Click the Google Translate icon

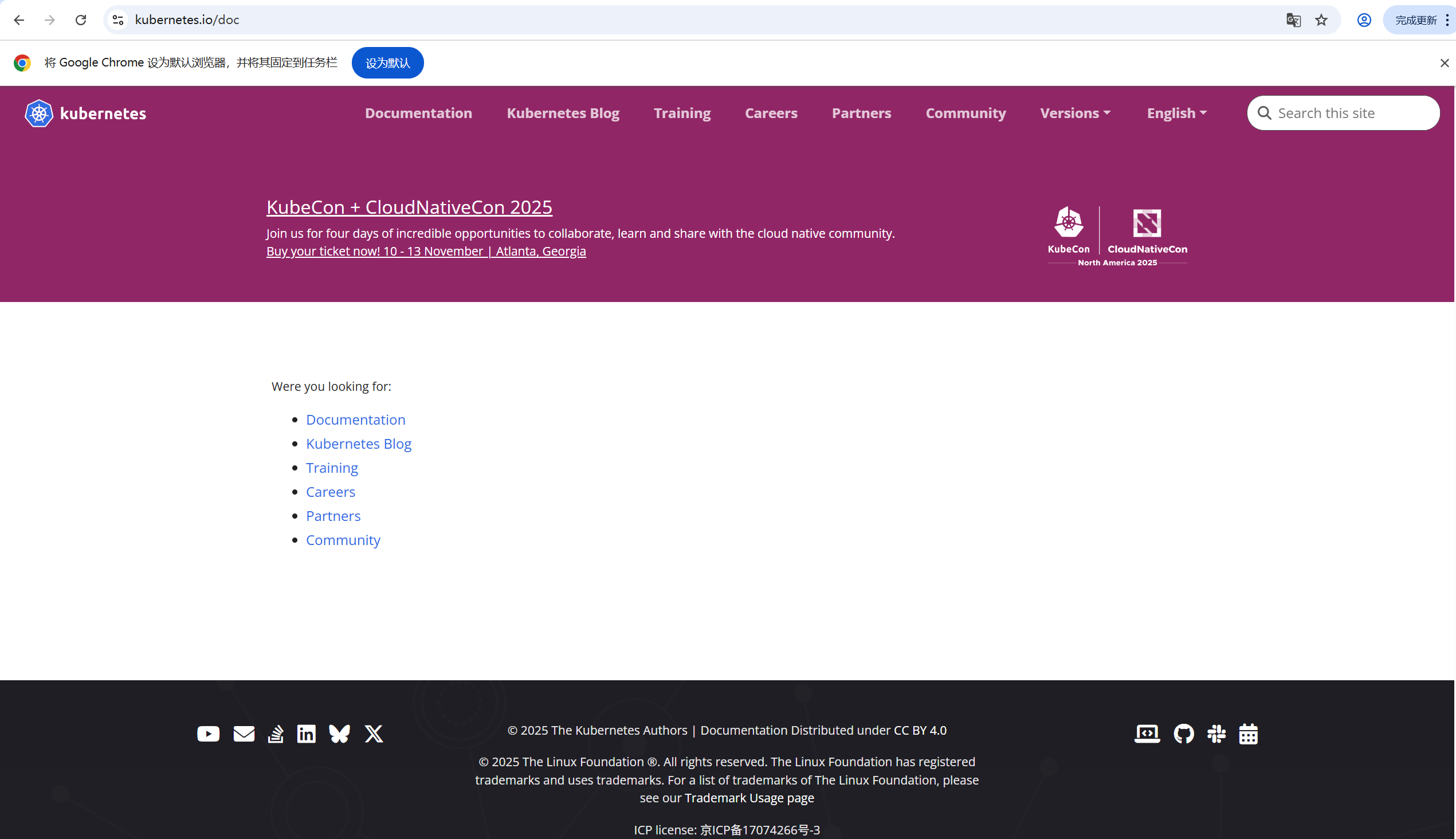coord(1293,20)
